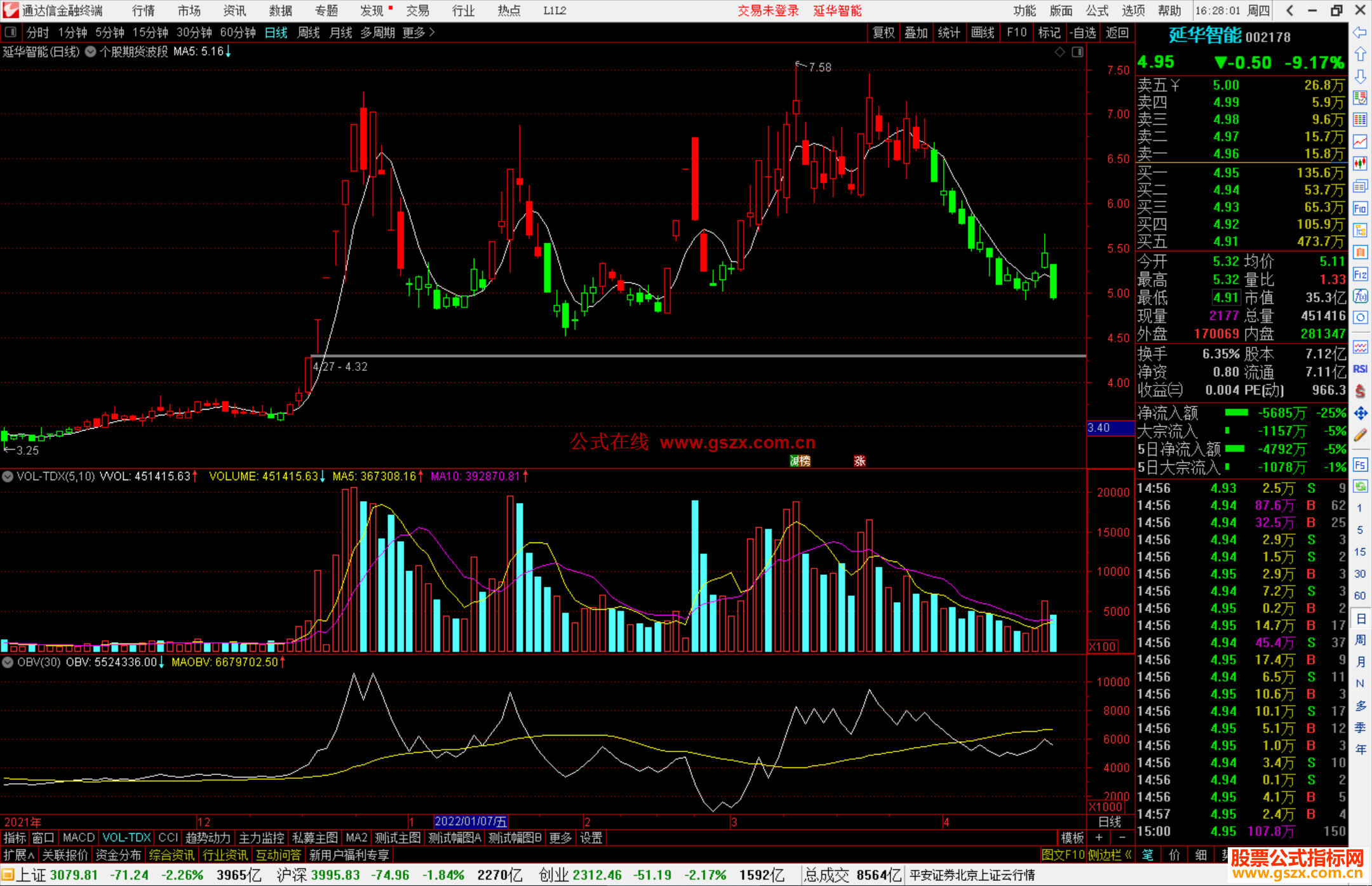
Task: Select the 60分钟 chart tab
Action: click(238, 32)
